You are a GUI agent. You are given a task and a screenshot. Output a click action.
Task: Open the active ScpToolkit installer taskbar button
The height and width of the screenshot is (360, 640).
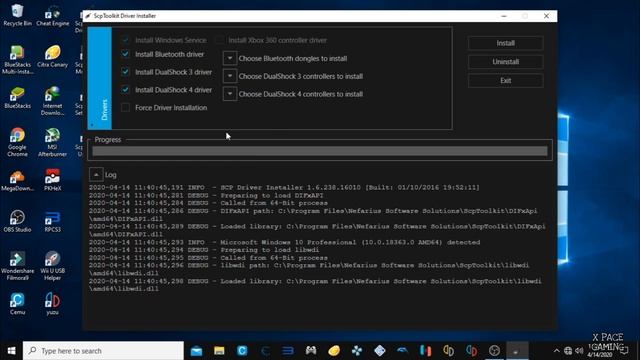517,351
